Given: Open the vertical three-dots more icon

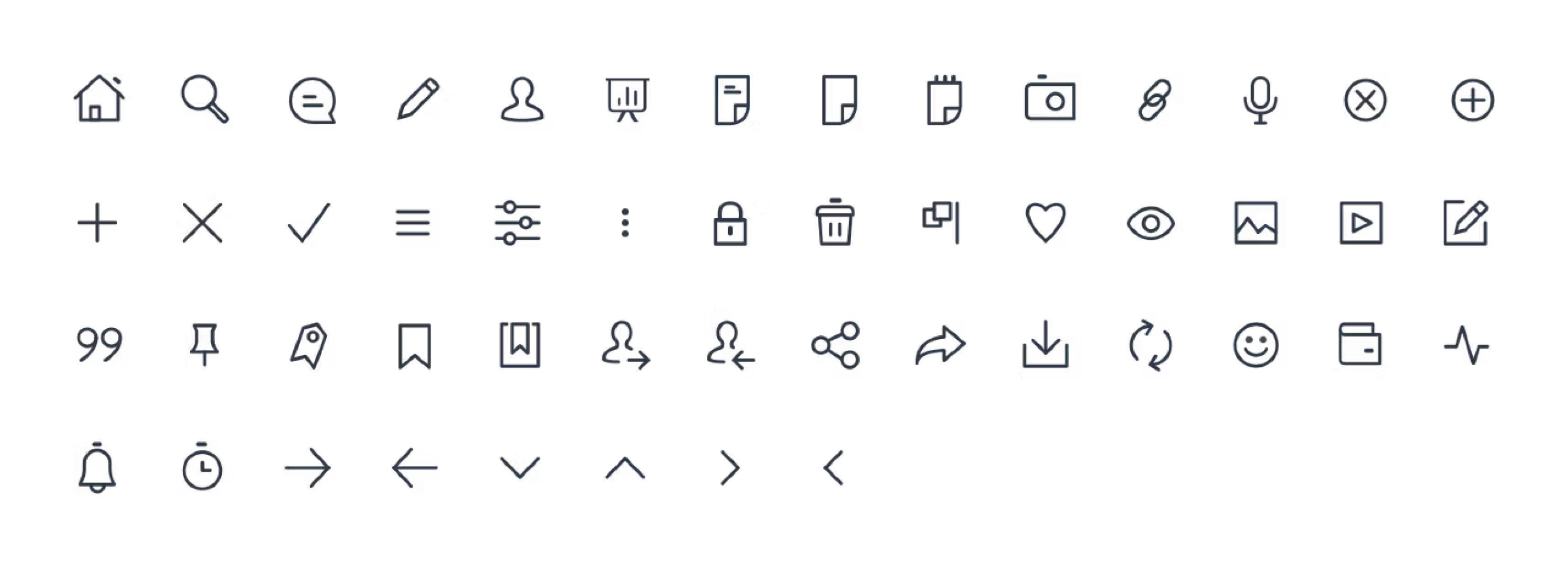Looking at the screenshot, I should [x=625, y=222].
